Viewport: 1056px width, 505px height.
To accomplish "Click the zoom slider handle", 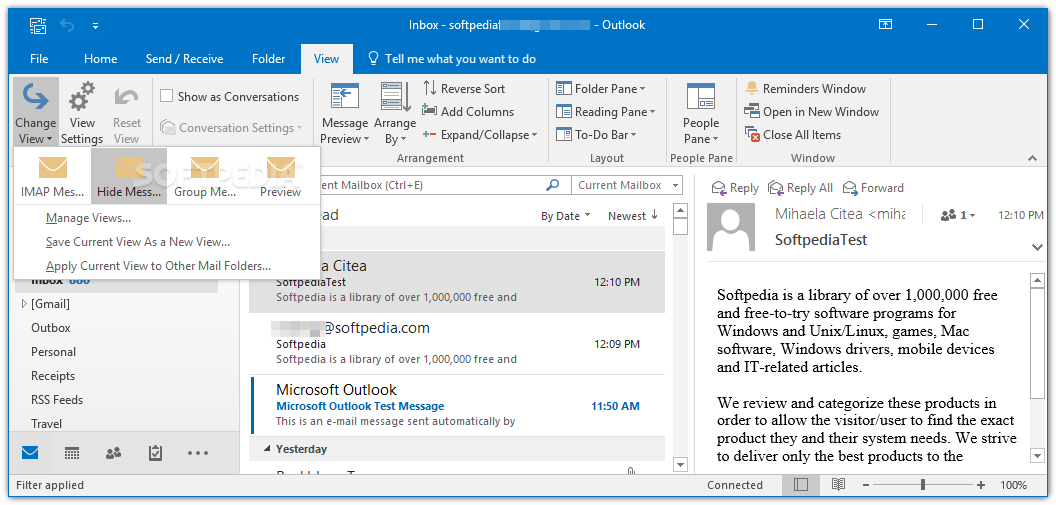I will tap(923, 485).
